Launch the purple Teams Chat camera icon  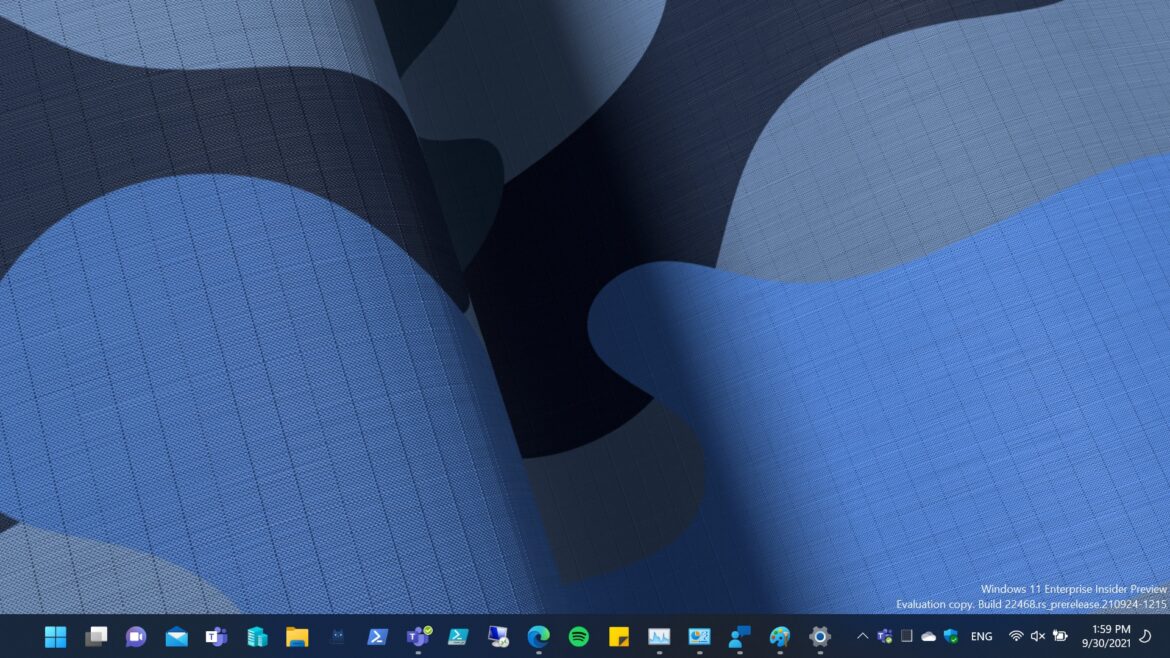136,637
